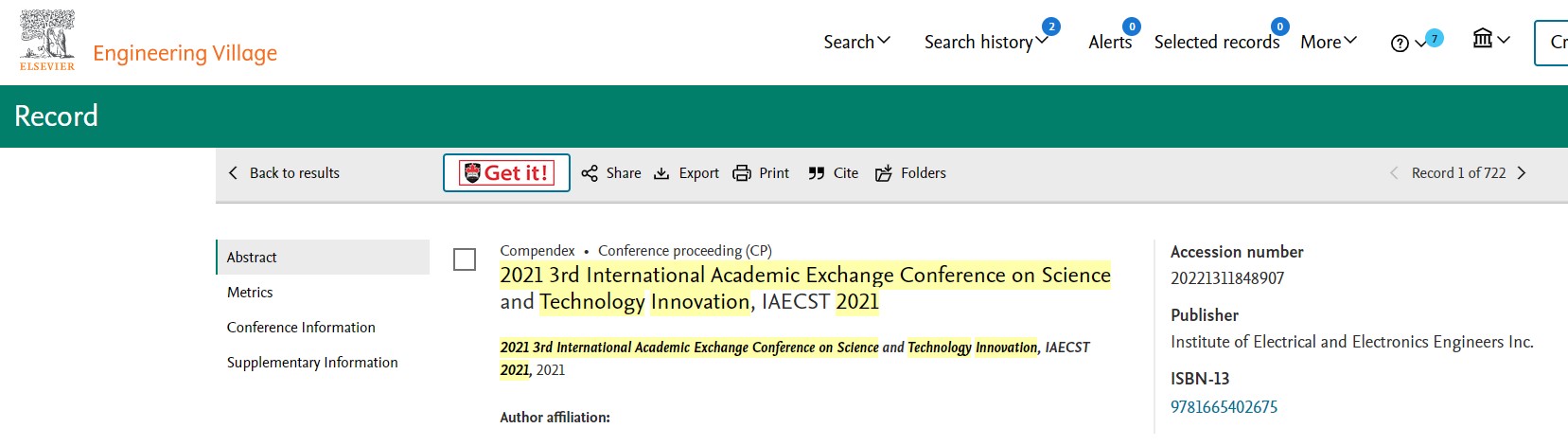Open the help question mark icon
1568x446 pixels.
[x=1400, y=44]
